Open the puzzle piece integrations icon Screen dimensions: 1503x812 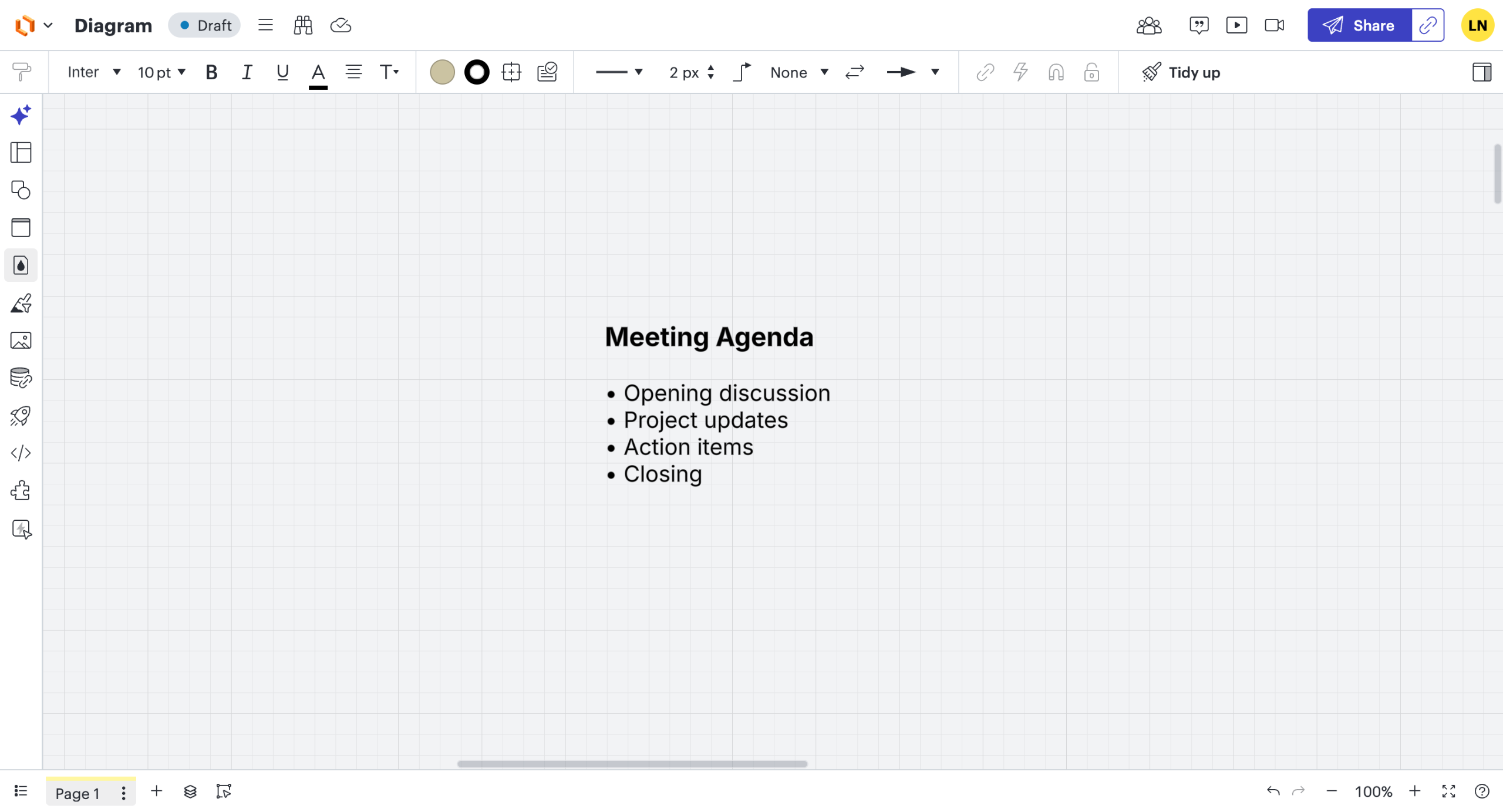pyautogui.click(x=21, y=491)
